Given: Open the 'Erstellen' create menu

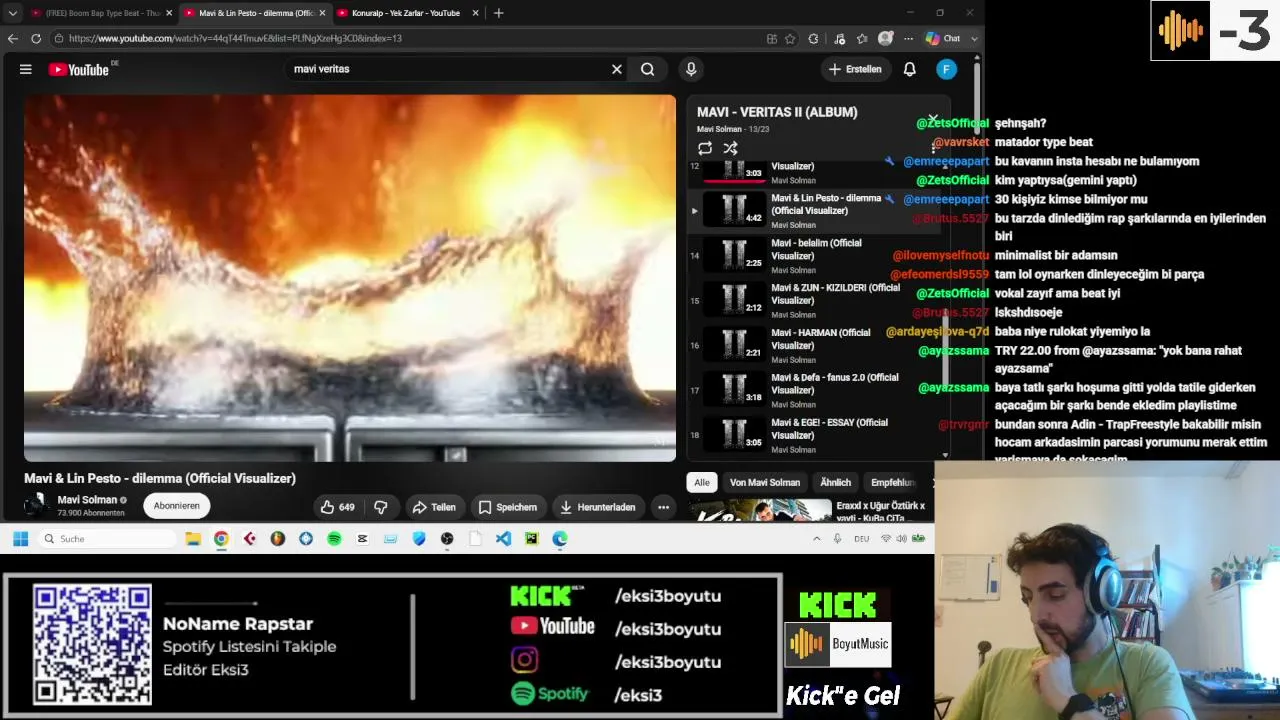Looking at the screenshot, I should click(x=855, y=69).
